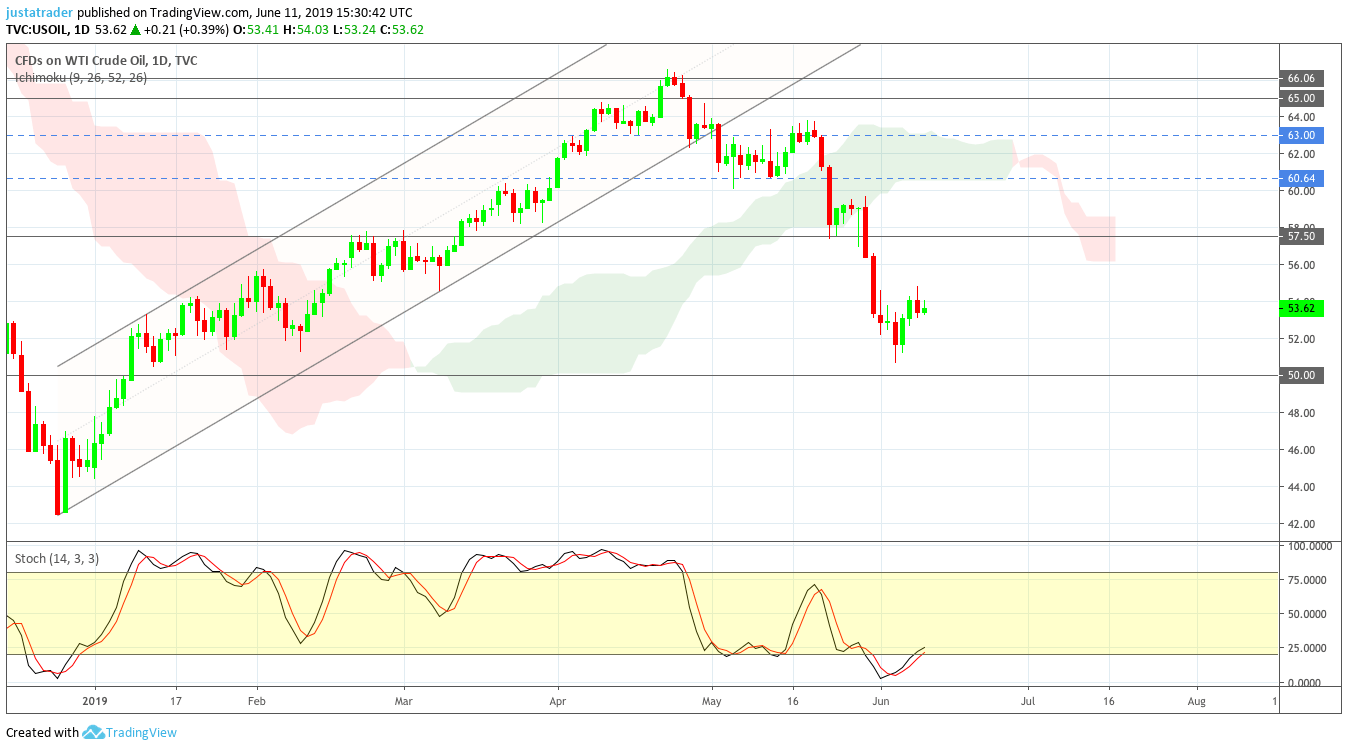Click the 100.0000 Stochastic axis value

click(x=1312, y=547)
